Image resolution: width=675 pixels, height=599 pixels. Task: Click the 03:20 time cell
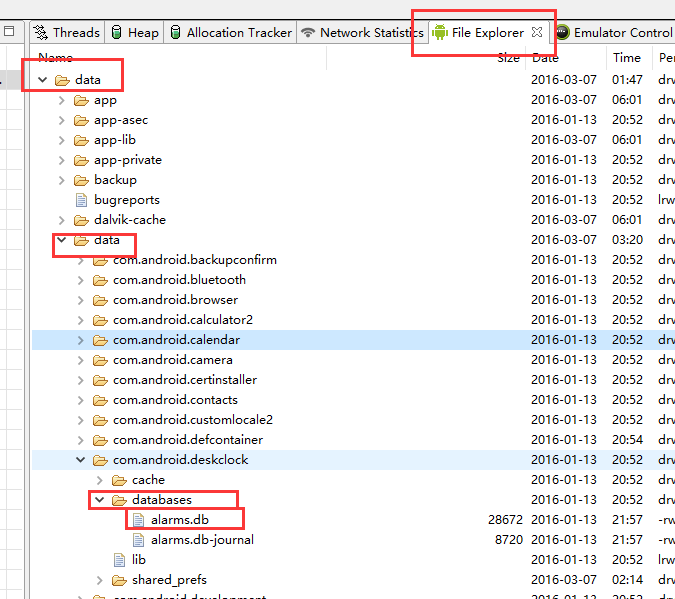tap(627, 240)
